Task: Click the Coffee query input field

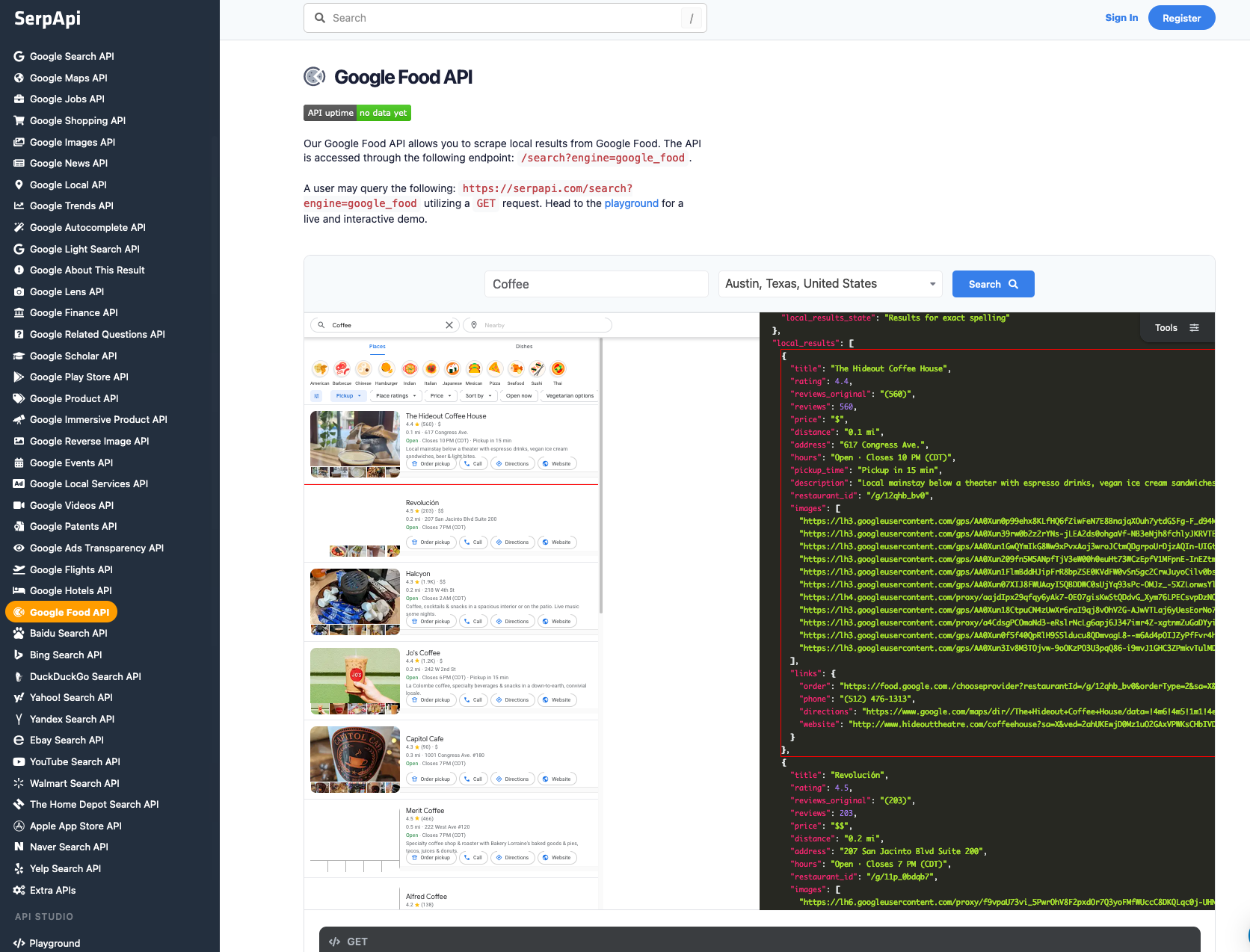Action: coord(597,284)
